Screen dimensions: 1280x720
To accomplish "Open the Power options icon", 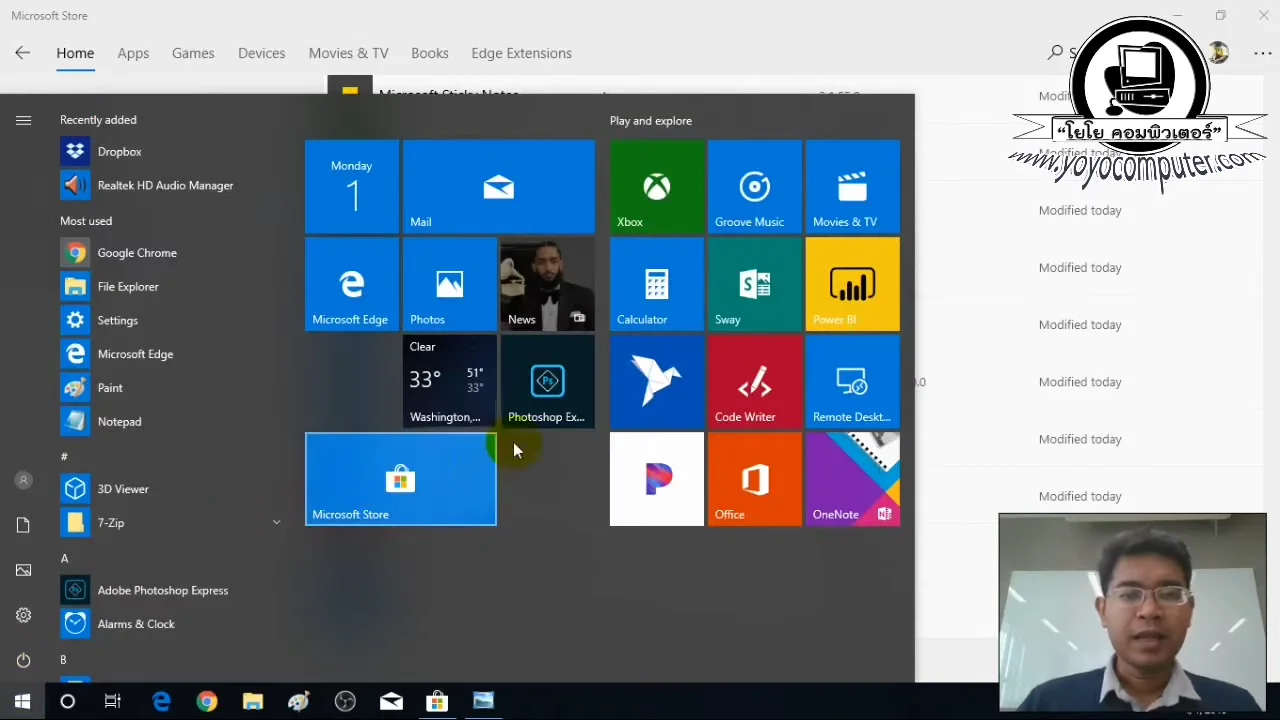I will 23,660.
